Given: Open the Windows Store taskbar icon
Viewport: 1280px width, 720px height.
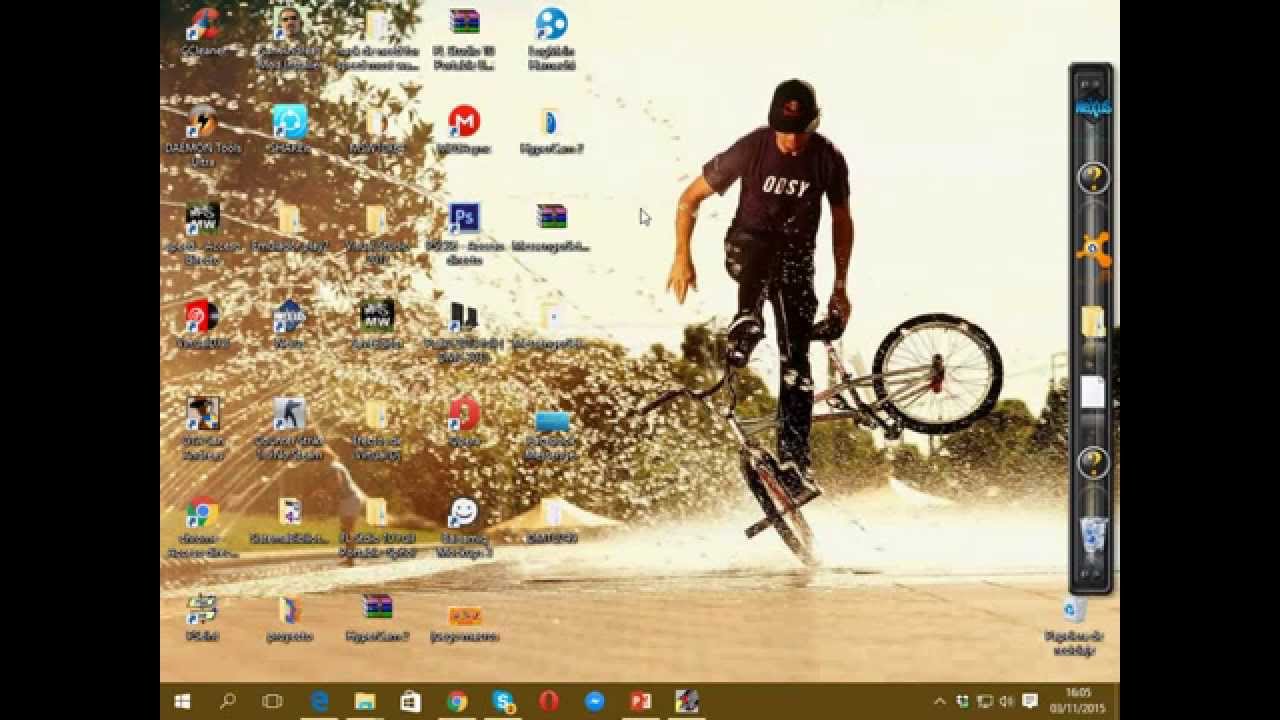Looking at the screenshot, I should pyautogui.click(x=411, y=702).
